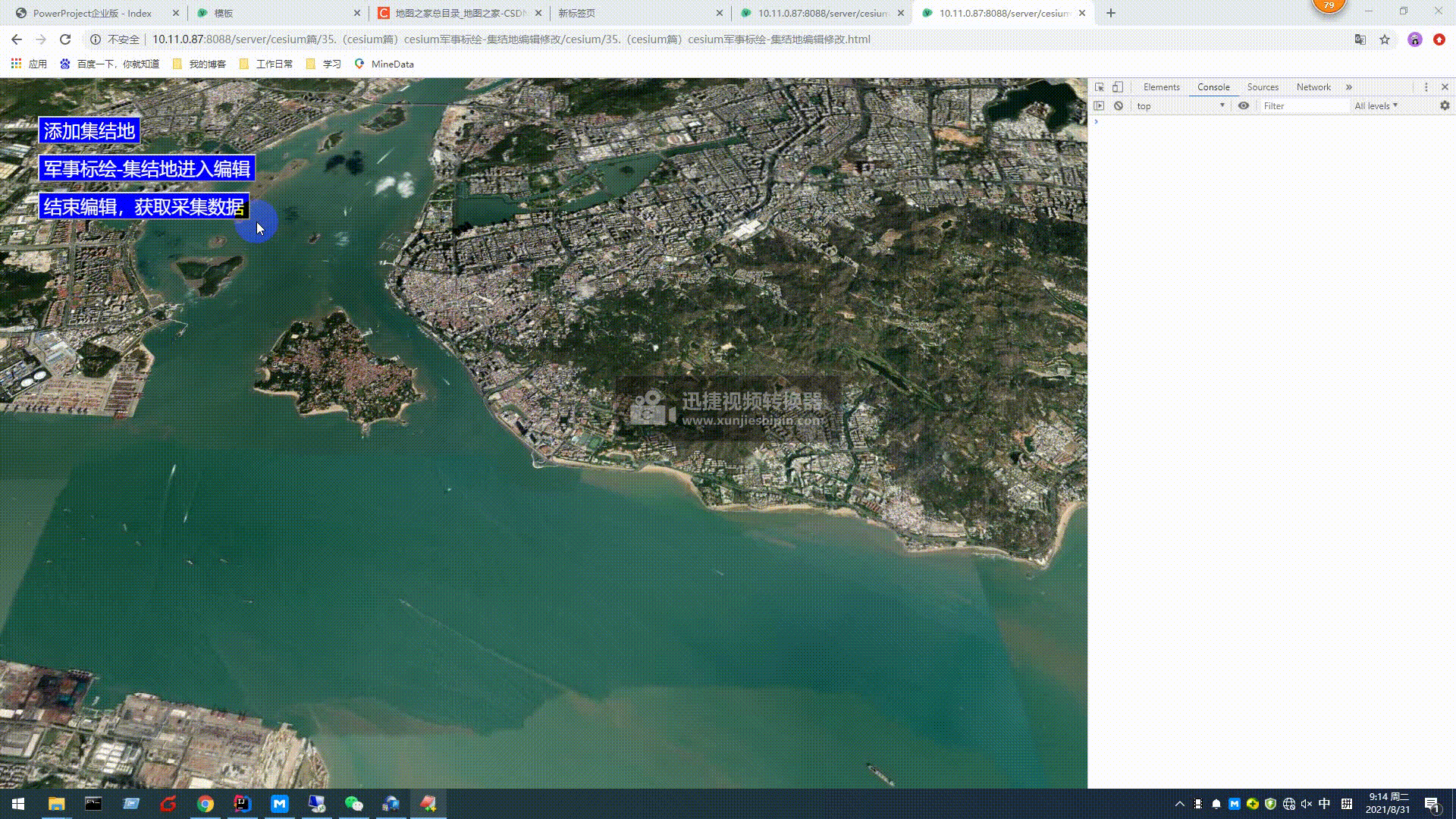Toggle the device toolbar in DevTools
The height and width of the screenshot is (819, 1456).
coord(1117,87)
